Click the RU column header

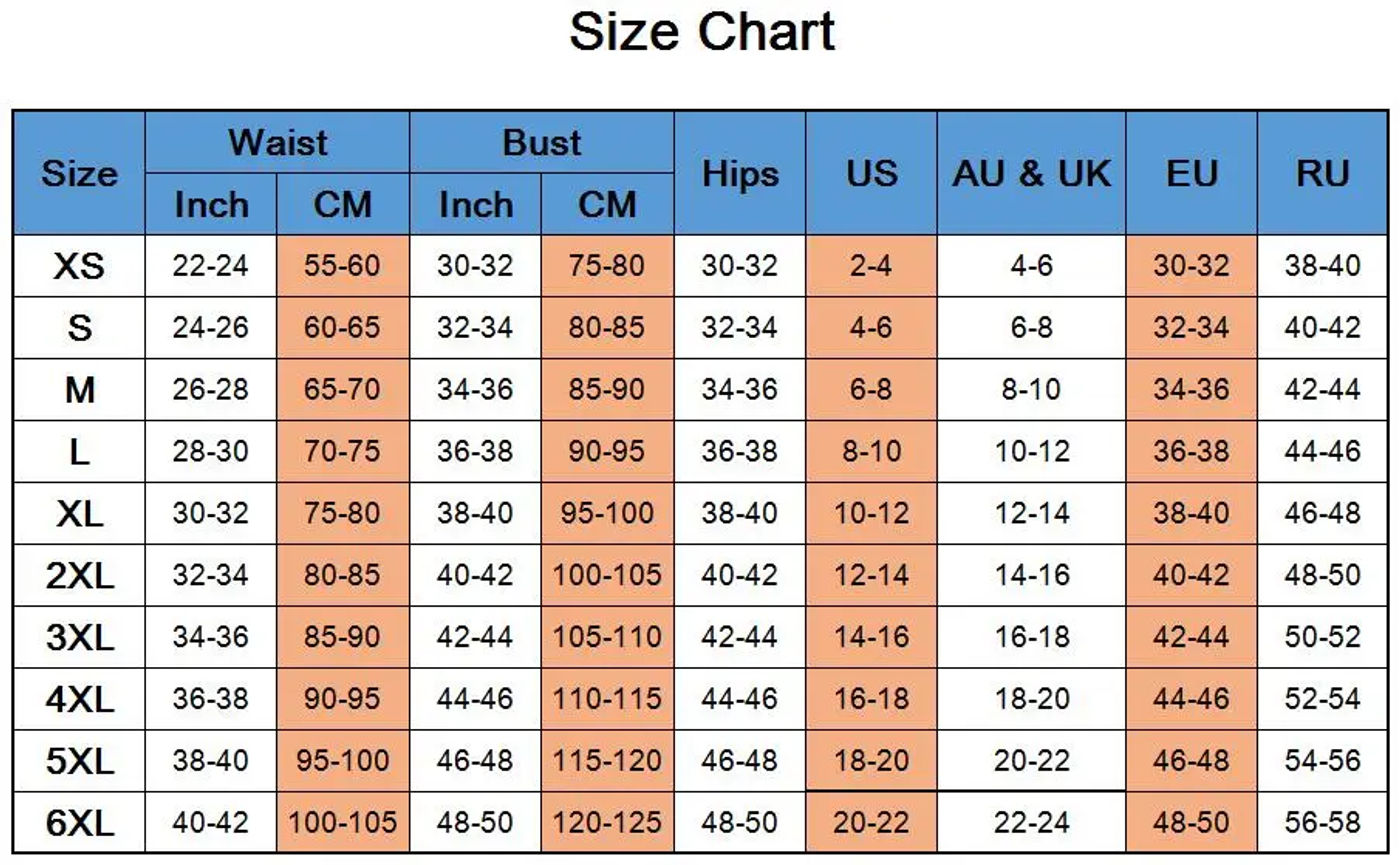point(1323,173)
